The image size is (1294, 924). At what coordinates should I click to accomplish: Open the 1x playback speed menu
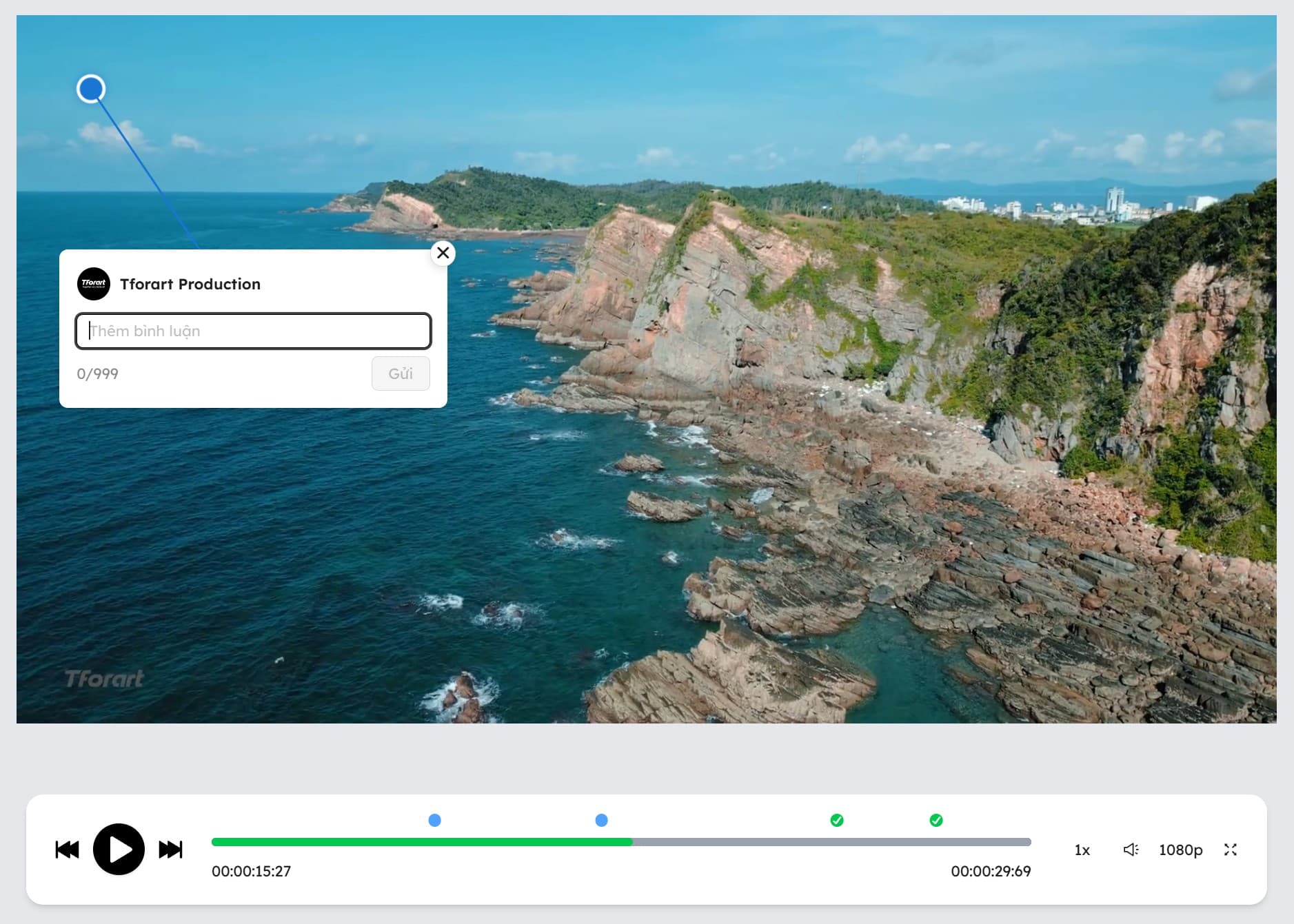click(1082, 850)
